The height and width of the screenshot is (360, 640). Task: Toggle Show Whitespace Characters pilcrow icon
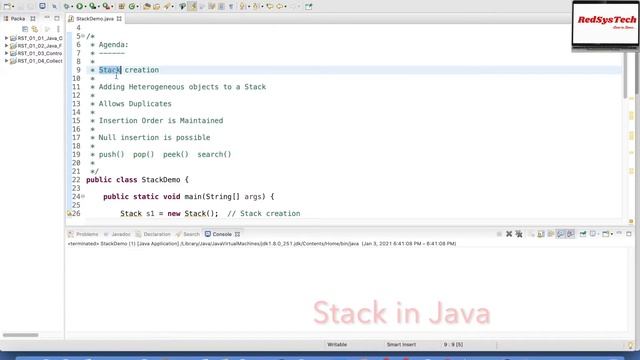(x=231, y=7)
